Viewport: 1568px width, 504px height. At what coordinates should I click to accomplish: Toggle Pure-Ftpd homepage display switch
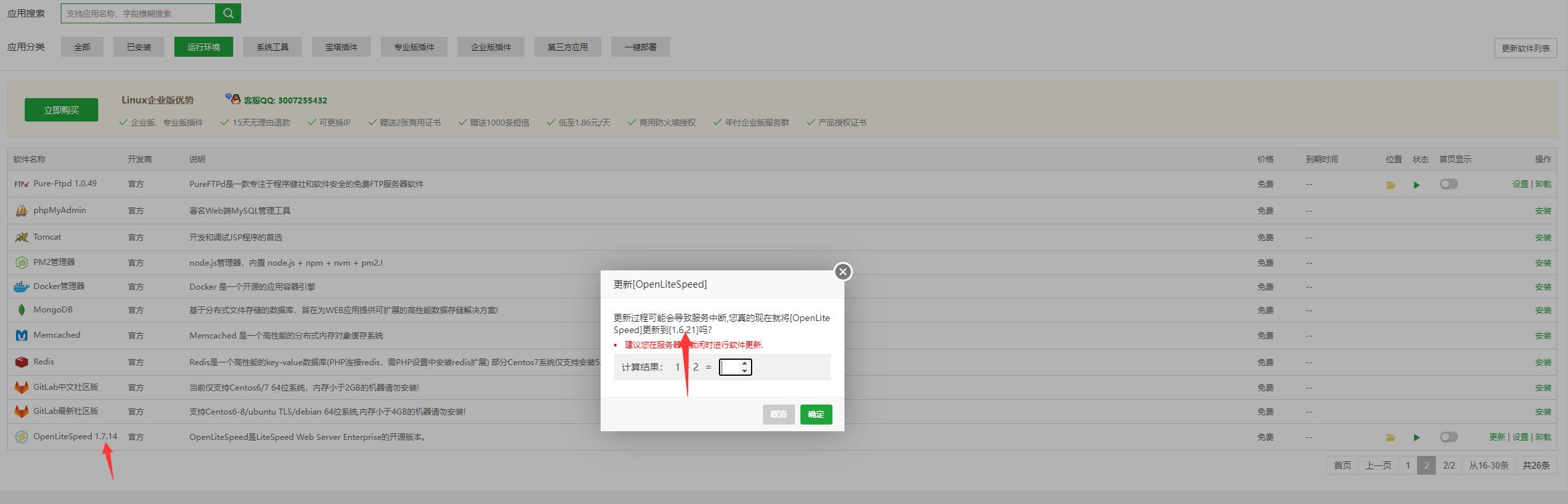[x=1448, y=184]
